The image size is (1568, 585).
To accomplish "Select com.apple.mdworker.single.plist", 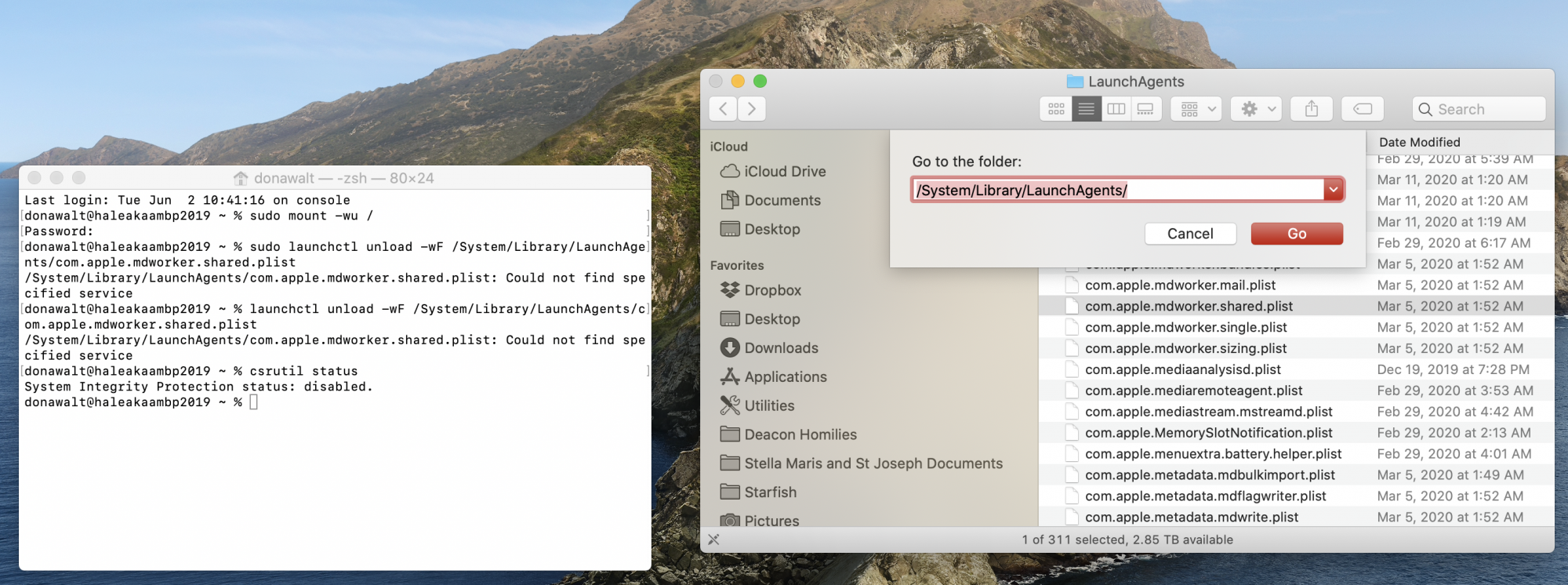I will click(x=1185, y=328).
